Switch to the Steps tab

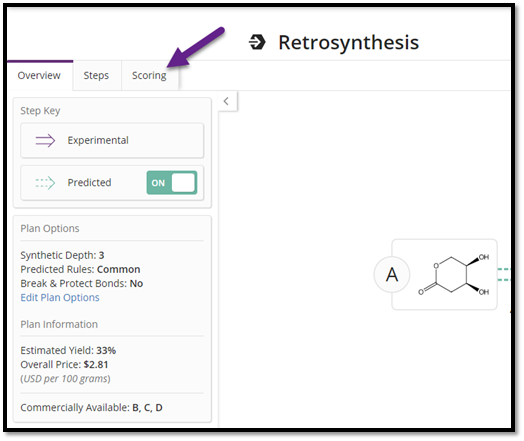[x=96, y=76]
